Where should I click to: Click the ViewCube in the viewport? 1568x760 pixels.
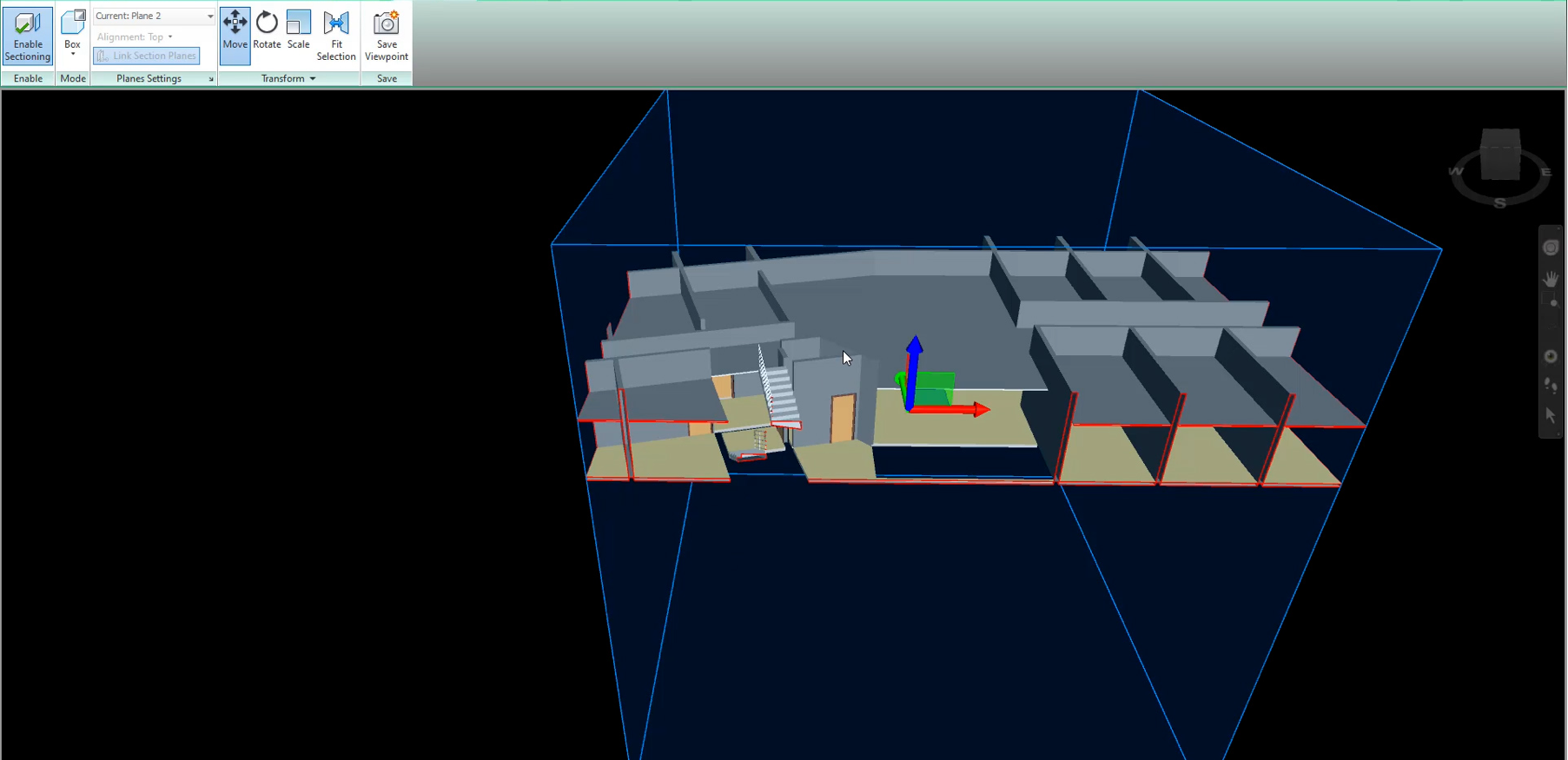coord(1500,154)
